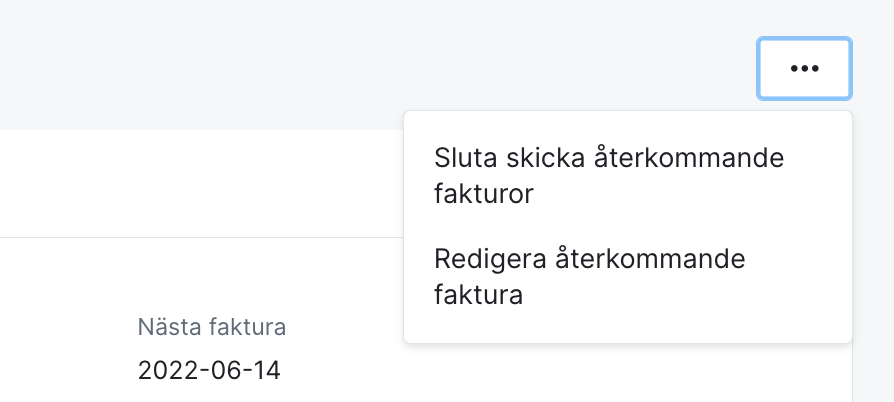This screenshot has width=894, height=402.
Task: Collapse the open overflow menu
Action: point(804,69)
